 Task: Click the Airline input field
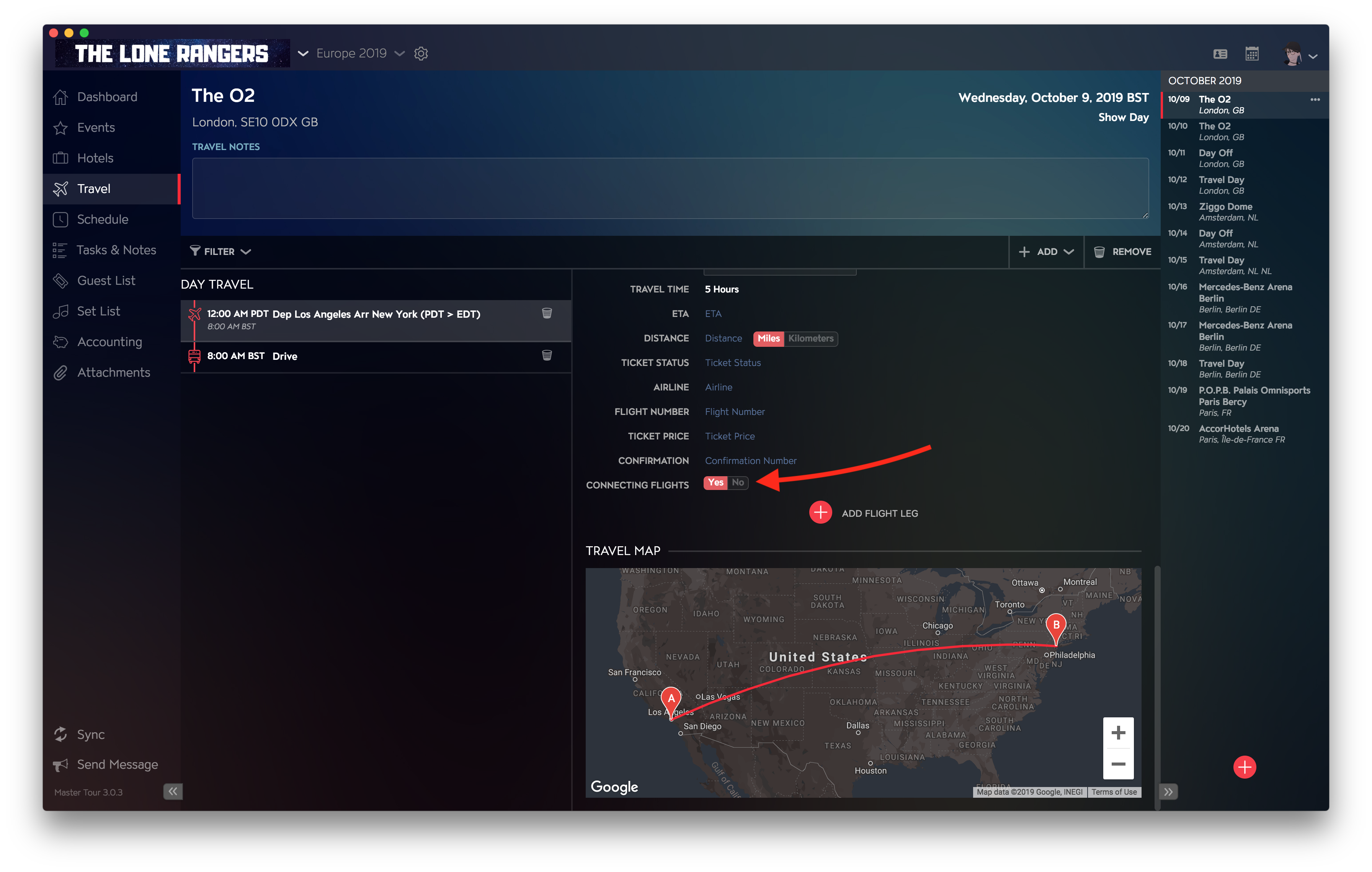pyautogui.click(x=719, y=387)
